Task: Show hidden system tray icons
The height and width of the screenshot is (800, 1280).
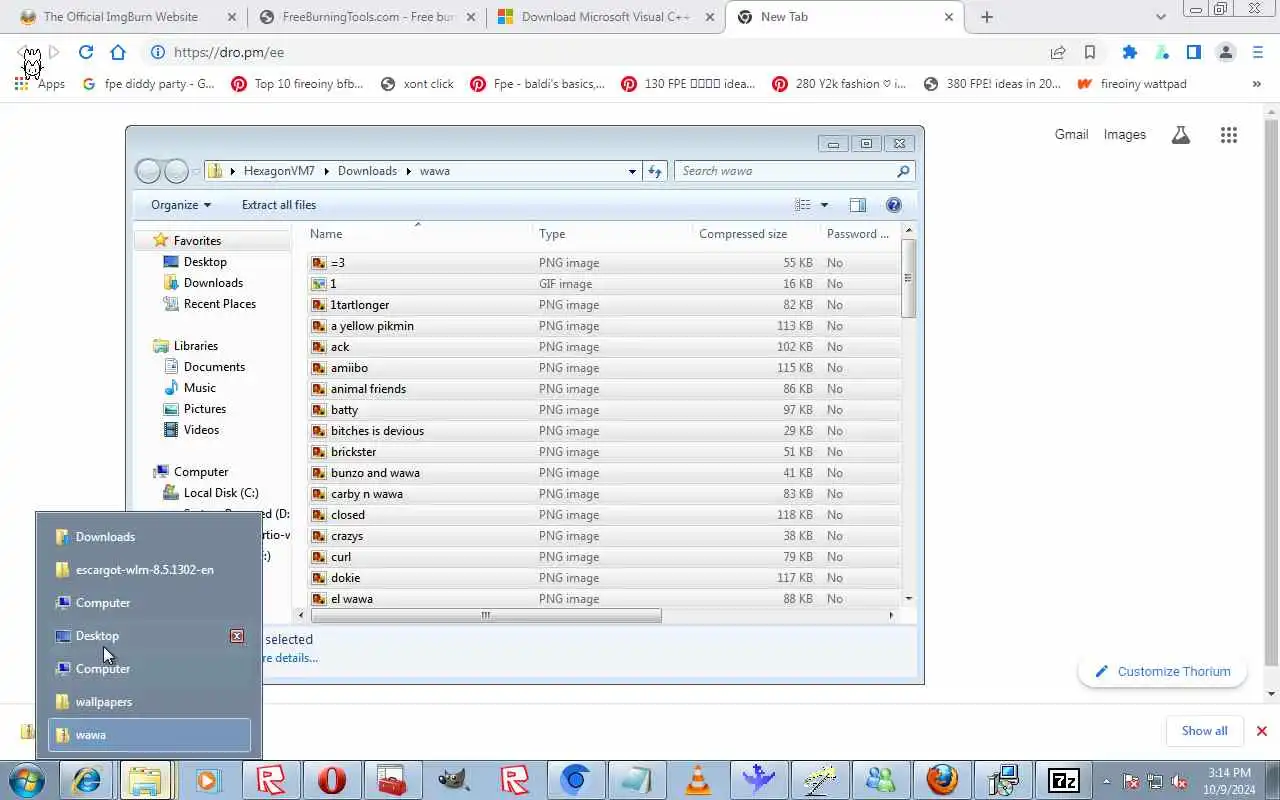Action: point(1106,781)
